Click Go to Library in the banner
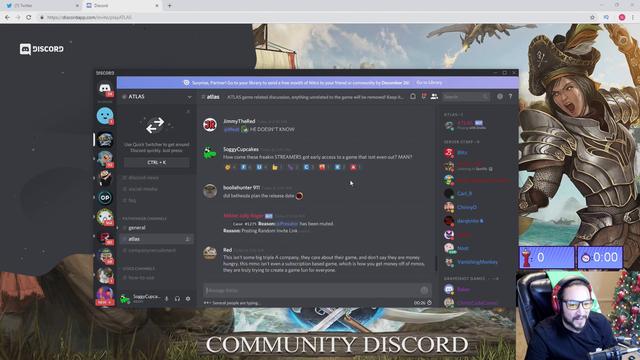Image resolution: width=640 pixels, height=360 pixels. [x=429, y=82]
